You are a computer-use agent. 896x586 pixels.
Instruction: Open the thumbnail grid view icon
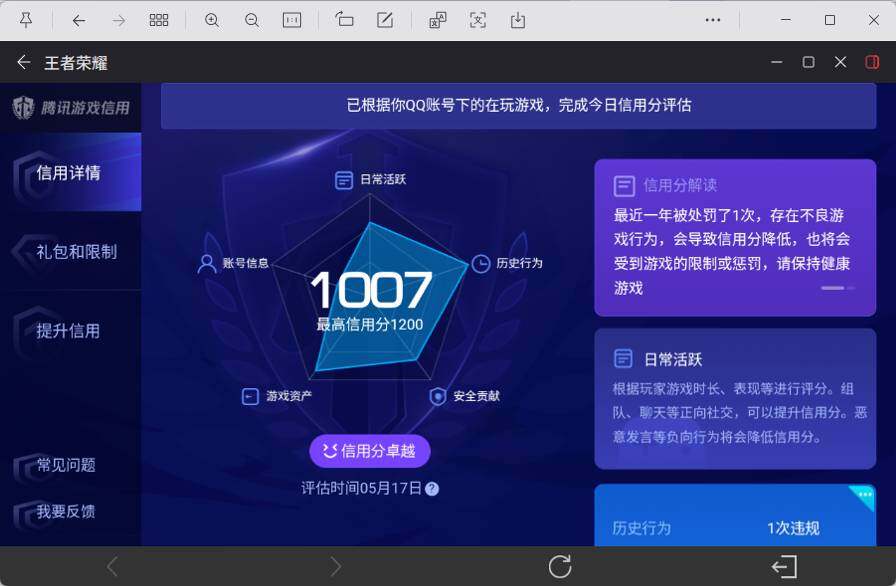click(159, 21)
